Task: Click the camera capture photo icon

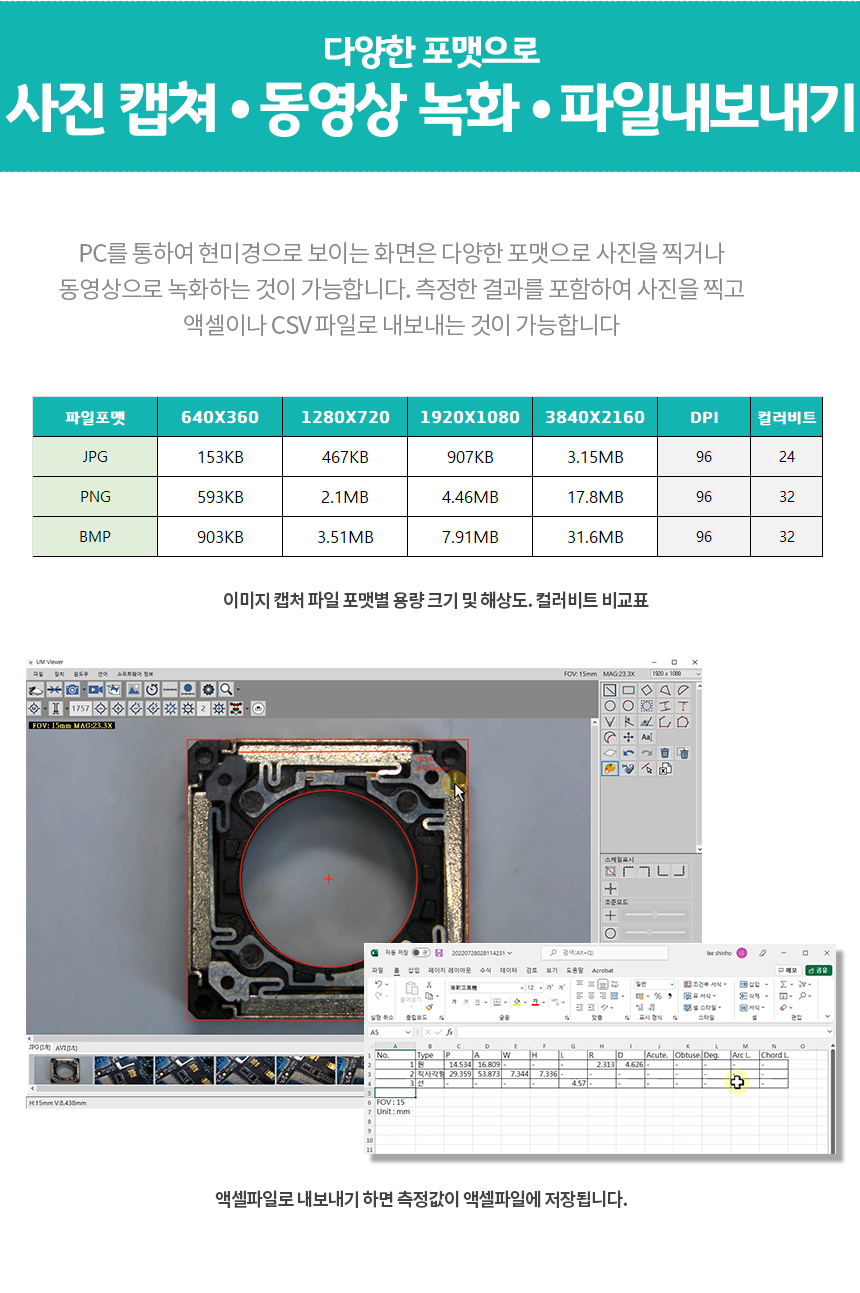Action: point(73,690)
